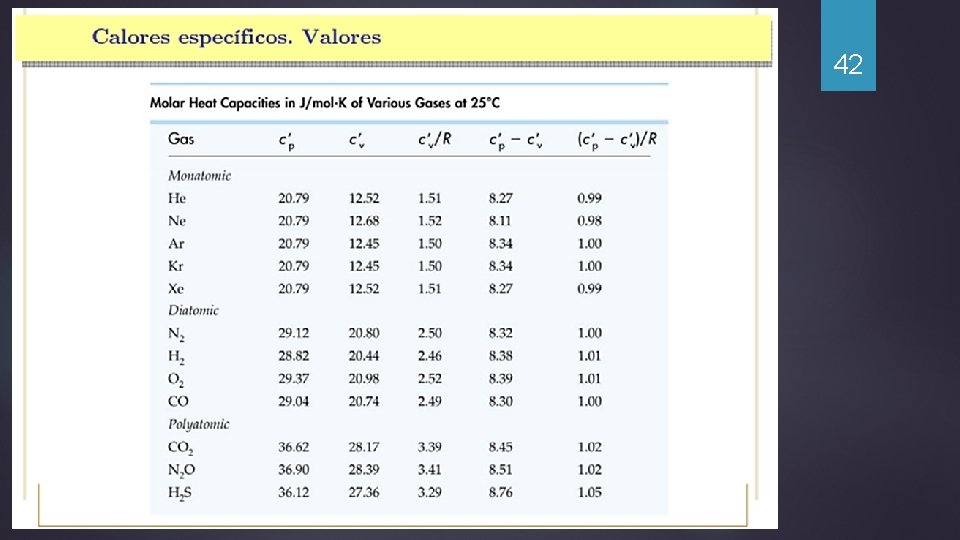960x540 pixels.
Task: Select the "O2" row label
Action: pyautogui.click(x=176, y=380)
